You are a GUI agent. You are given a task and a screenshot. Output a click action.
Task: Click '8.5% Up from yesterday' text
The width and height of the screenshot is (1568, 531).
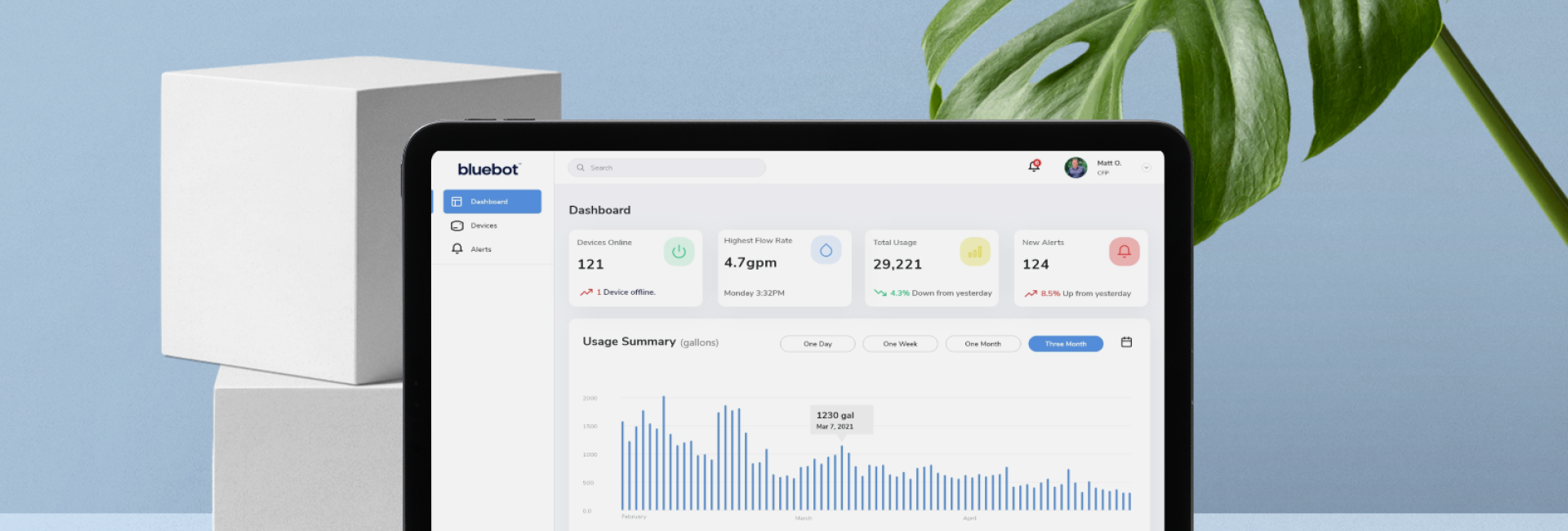click(1086, 293)
